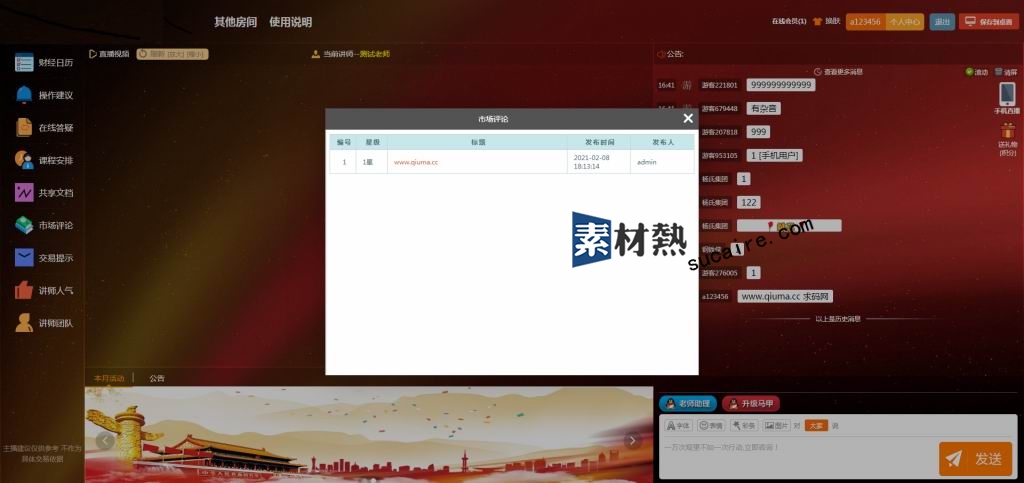The height and width of the screenshot is (483, 1024).
Task: Open 交易提示 envelope item in sidebar
Action: coord(44,258)
